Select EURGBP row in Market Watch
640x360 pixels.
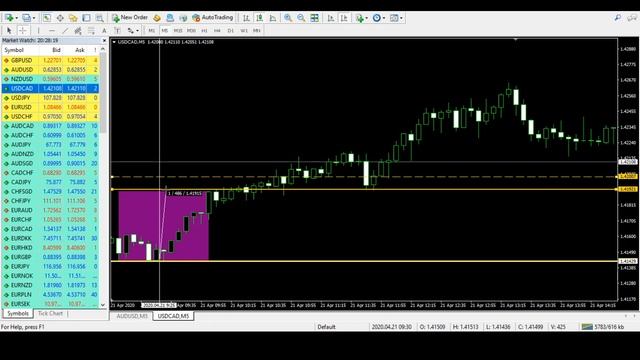(50, 257)
